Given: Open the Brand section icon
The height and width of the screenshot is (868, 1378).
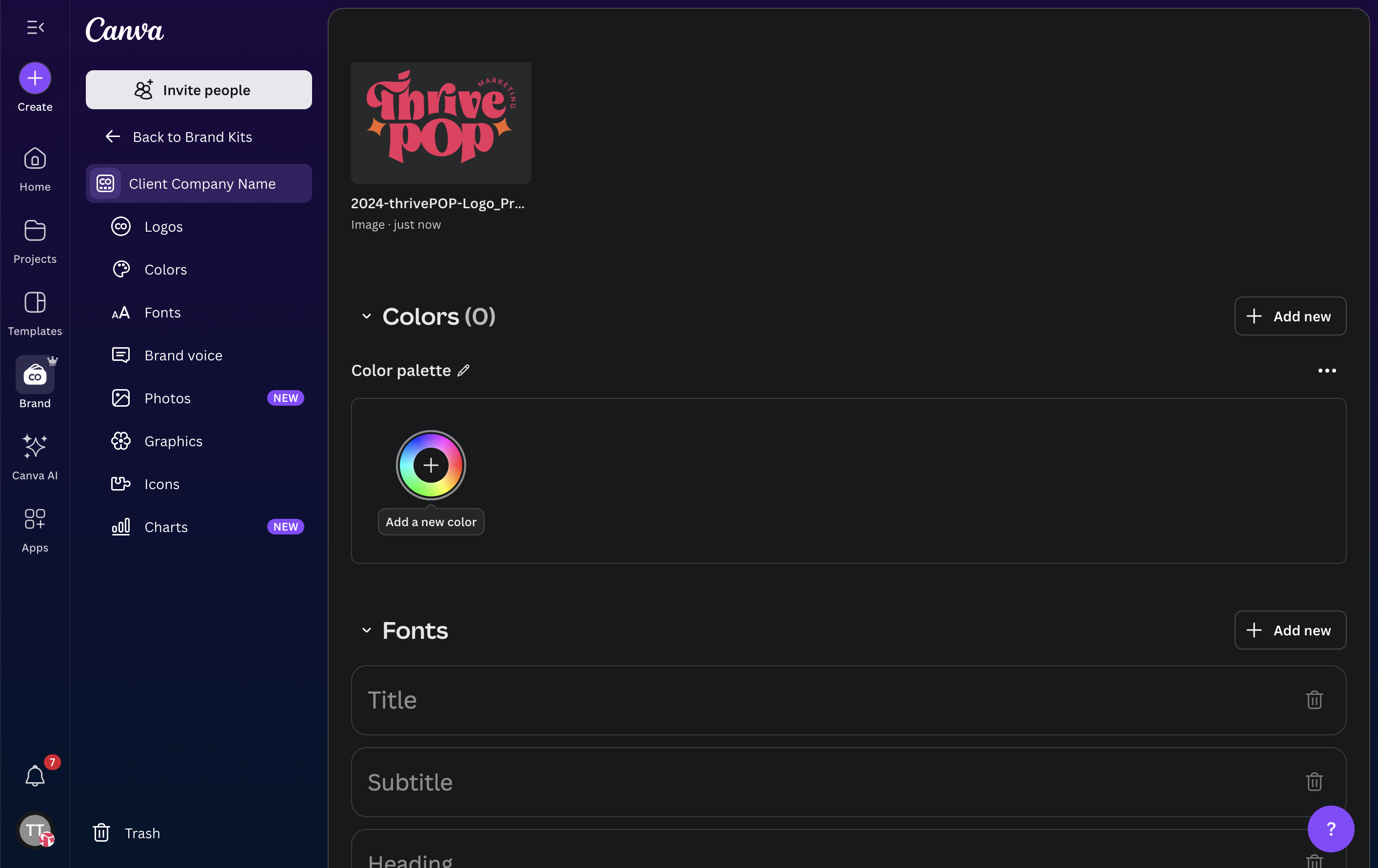Looking at the screenshot, I should click(x=35, y=375).
